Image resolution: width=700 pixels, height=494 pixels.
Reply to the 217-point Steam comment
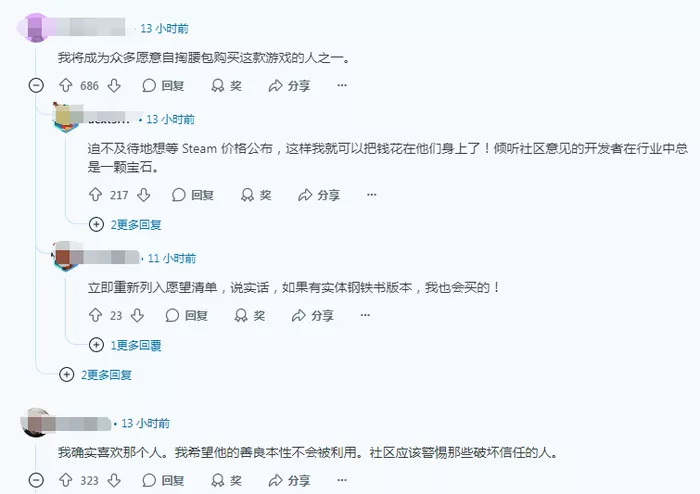[x=193, y=195]
